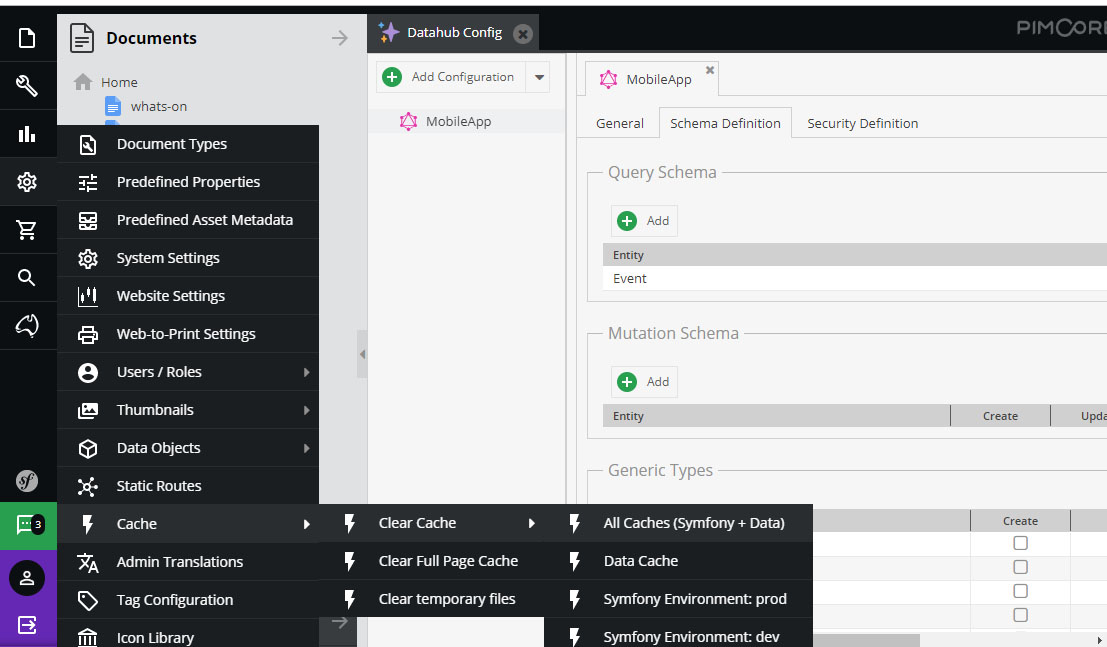Image resolution: width=1107 pixels, height=647 pixels.
Task: Open the Settings gear sidebar icon
Action: click(27, 182)
